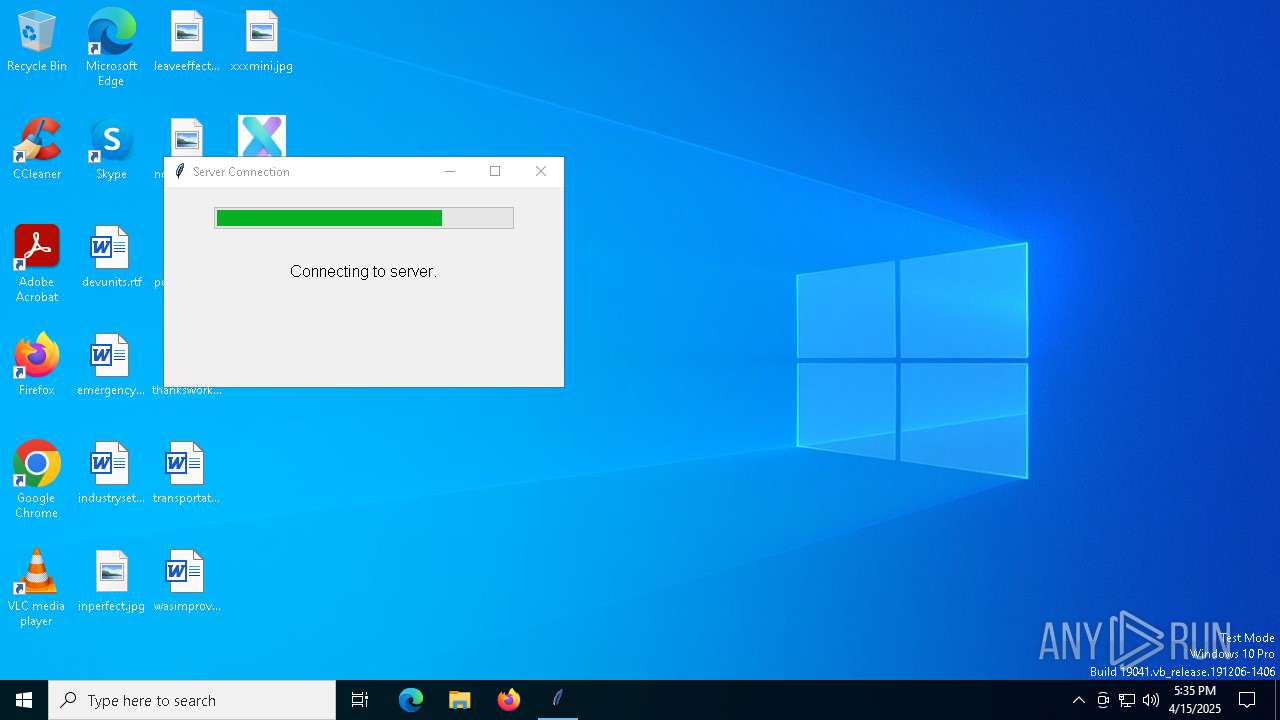Select the VLC media player shortcut

point(37,588)
